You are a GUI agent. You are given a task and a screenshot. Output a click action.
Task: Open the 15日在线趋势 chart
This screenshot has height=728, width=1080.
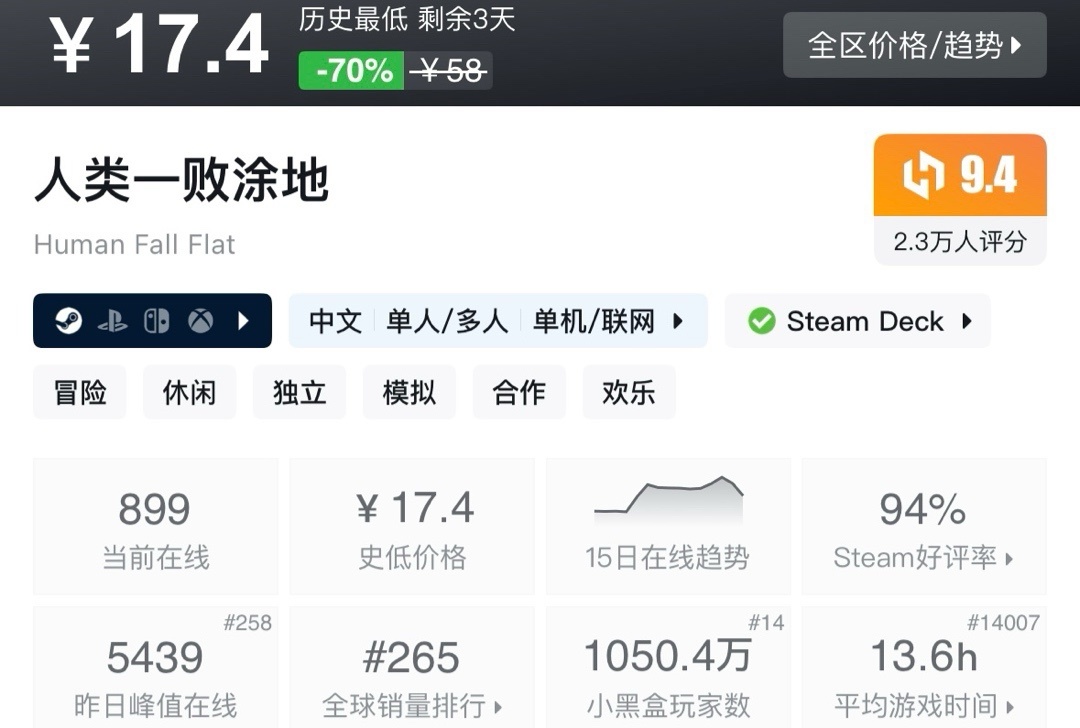coord(668,526)
